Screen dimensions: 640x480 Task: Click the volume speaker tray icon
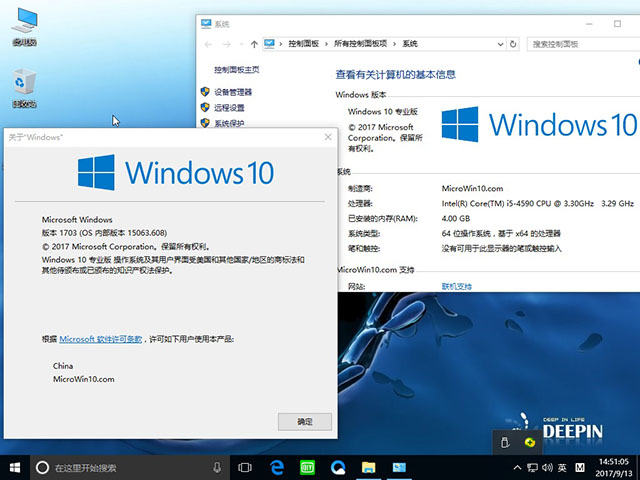(x=547, y=468)
